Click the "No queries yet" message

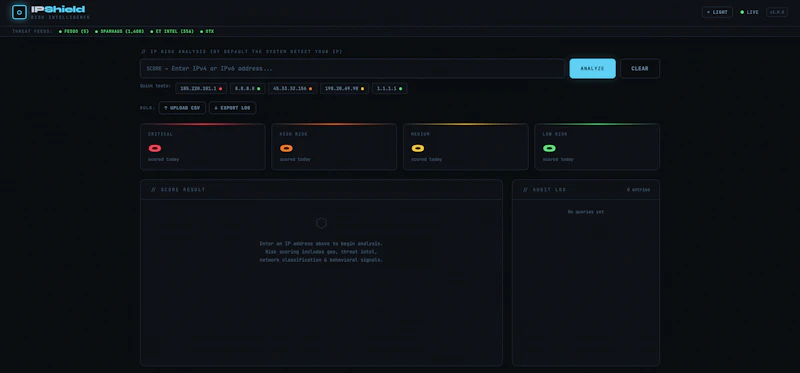(586, 212)
